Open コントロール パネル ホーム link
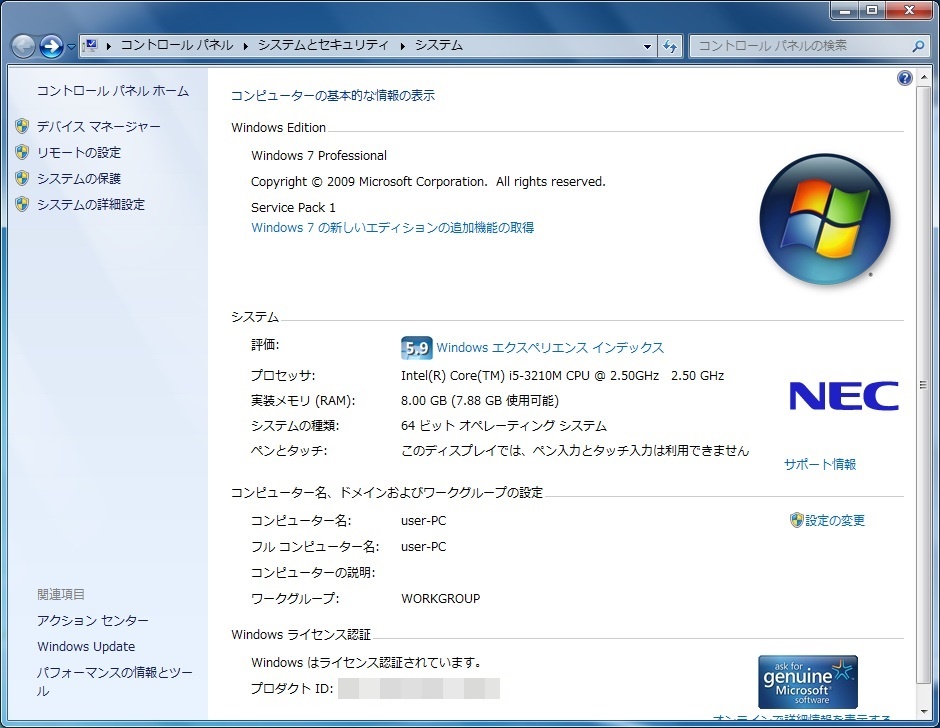 click(x=113, y=91)
